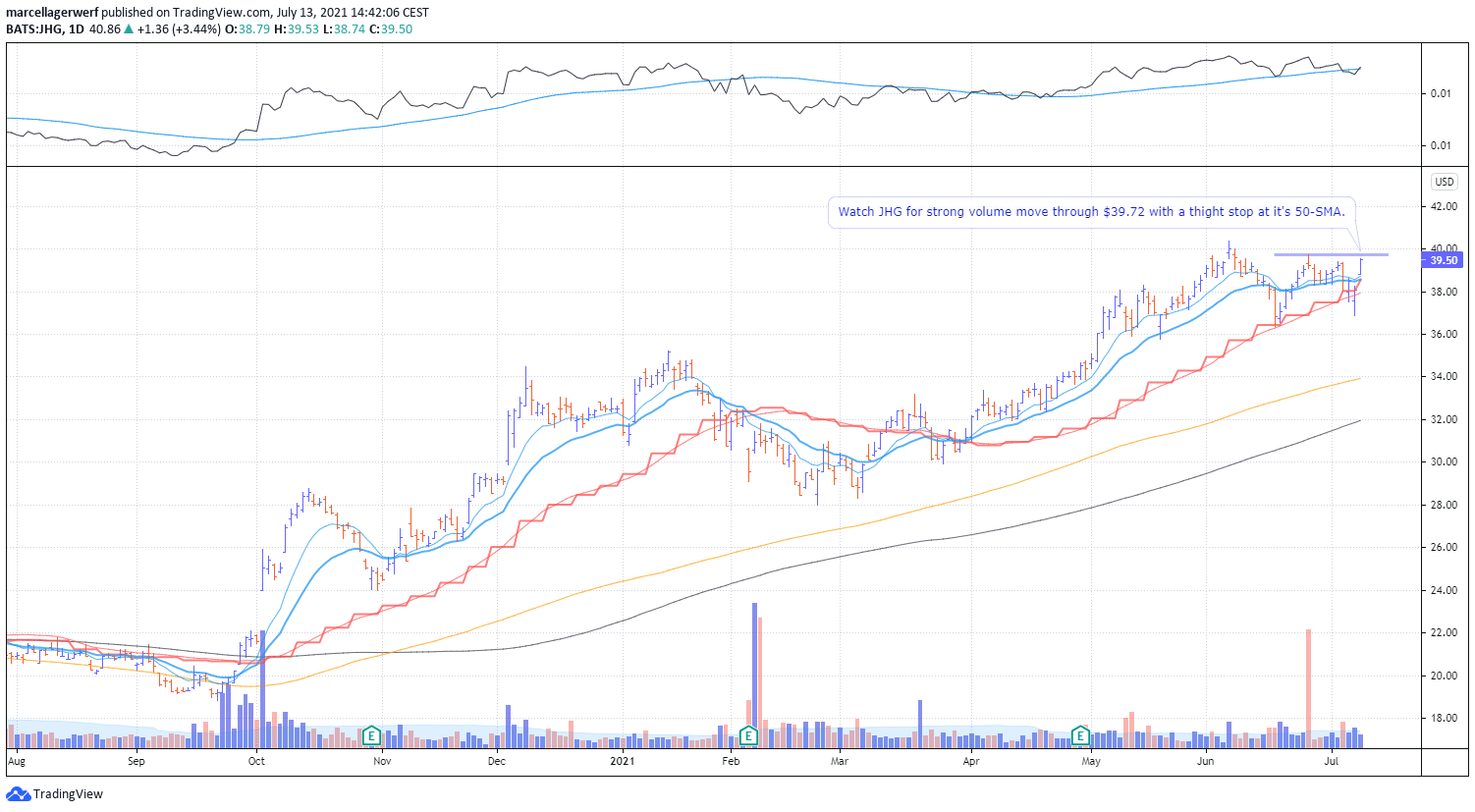
Task: Select the horizontal line at $39.72
Action: coord(1331,254)
